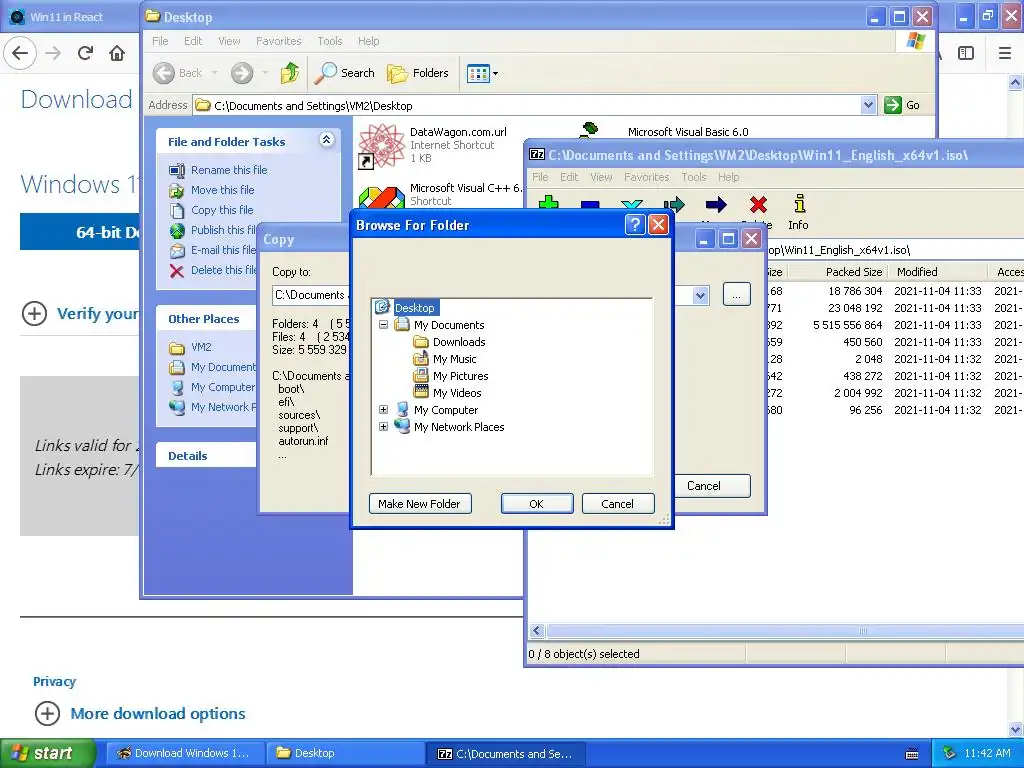Click the 7-Zip Delete red X icon
The height and width of the screenshot is (768, 1024).
pyautogui.click(x=758, y=206)
